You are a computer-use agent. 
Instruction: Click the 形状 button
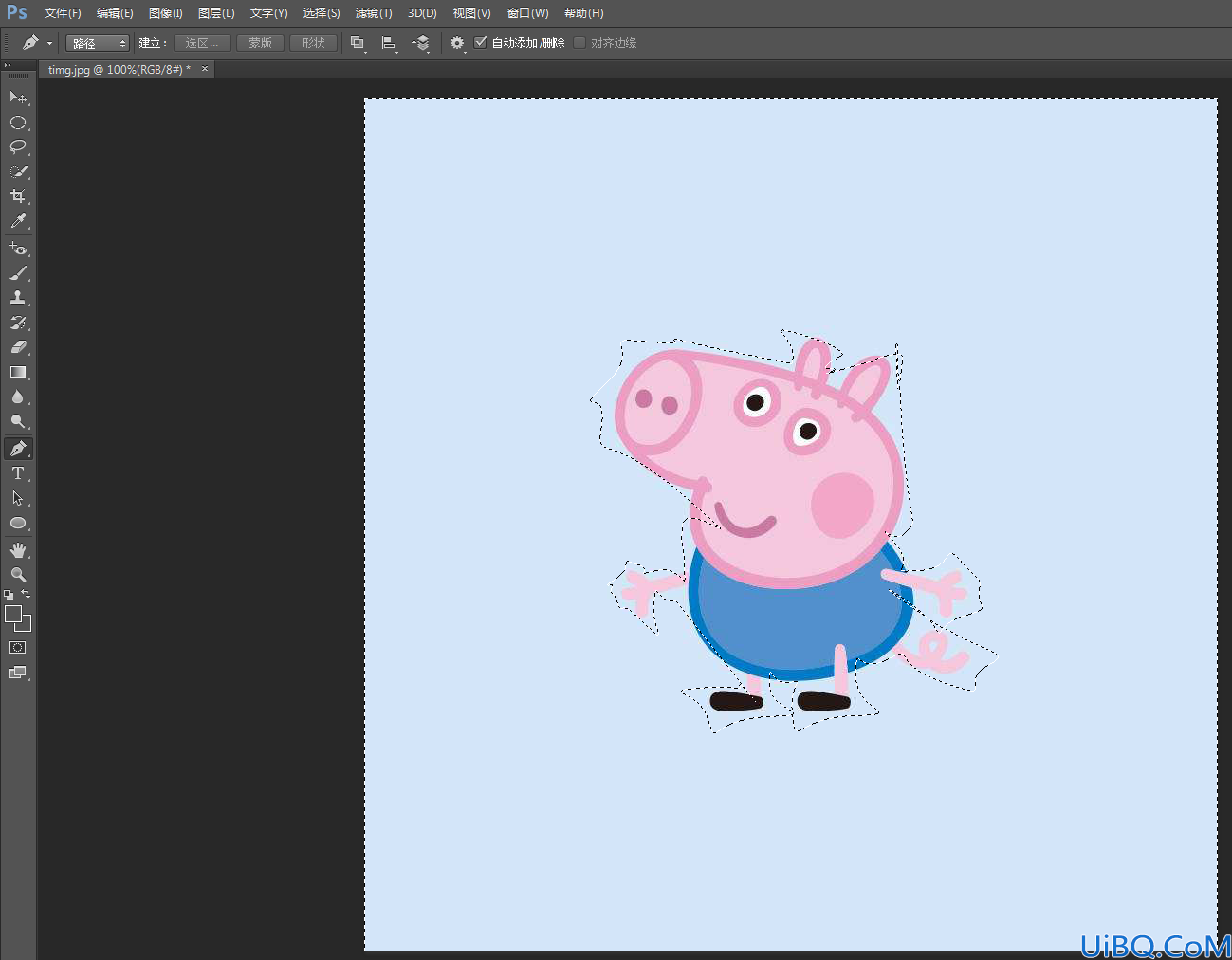click(x=313, y=43)
